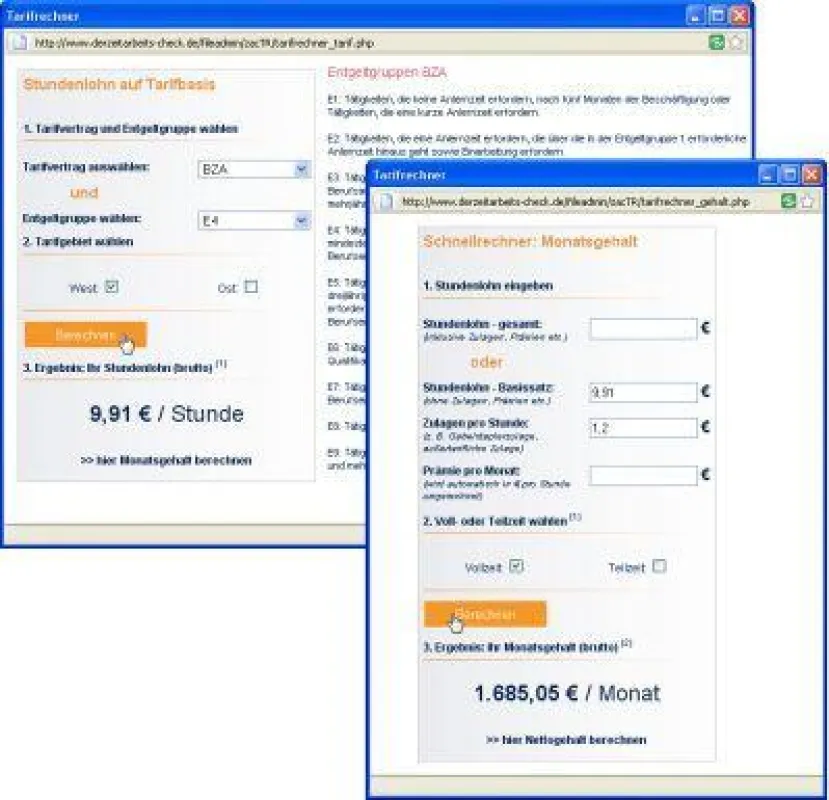Check the West tariff area checkbox
Viewport: 829px width, 800px height.
(111, 287)
